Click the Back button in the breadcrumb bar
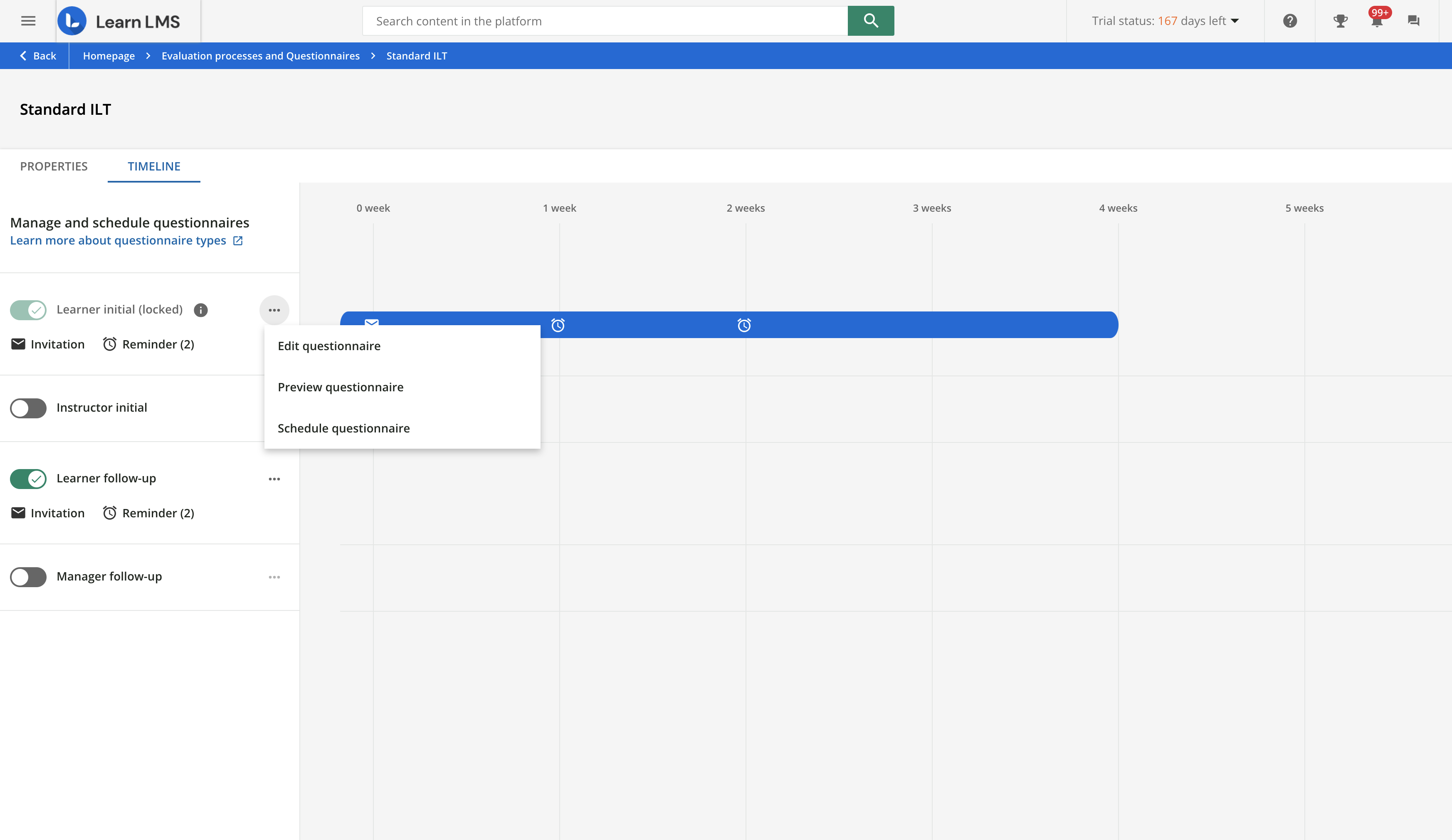 point(38,56)
